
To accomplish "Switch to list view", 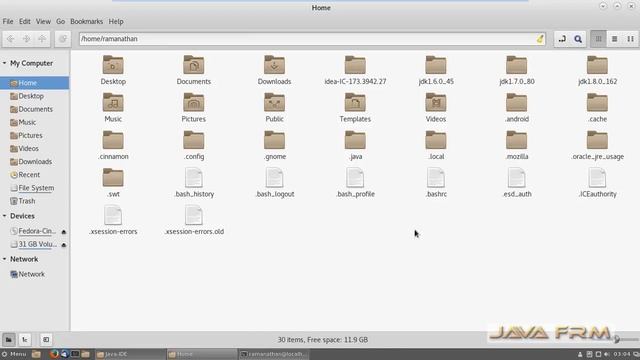I will (614, 39).
